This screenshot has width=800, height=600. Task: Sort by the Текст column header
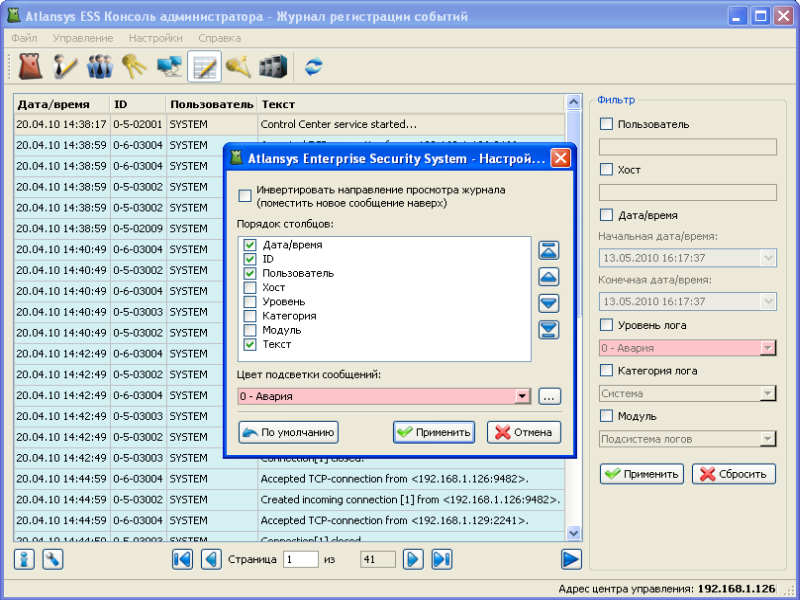coord(411,104)
